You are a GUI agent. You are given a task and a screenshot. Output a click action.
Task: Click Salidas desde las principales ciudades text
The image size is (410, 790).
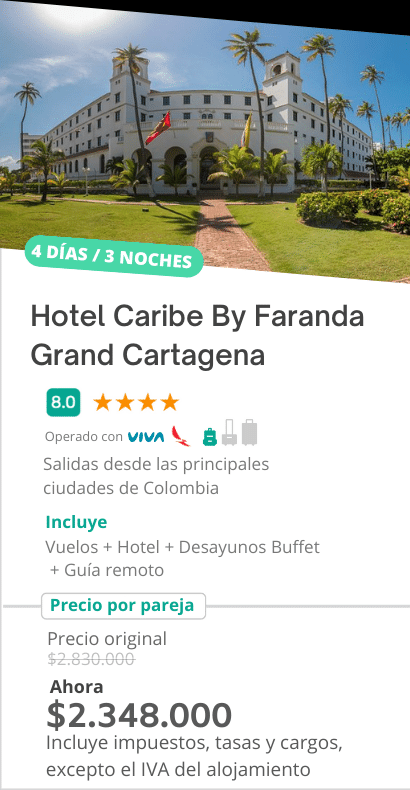point(156,476)
